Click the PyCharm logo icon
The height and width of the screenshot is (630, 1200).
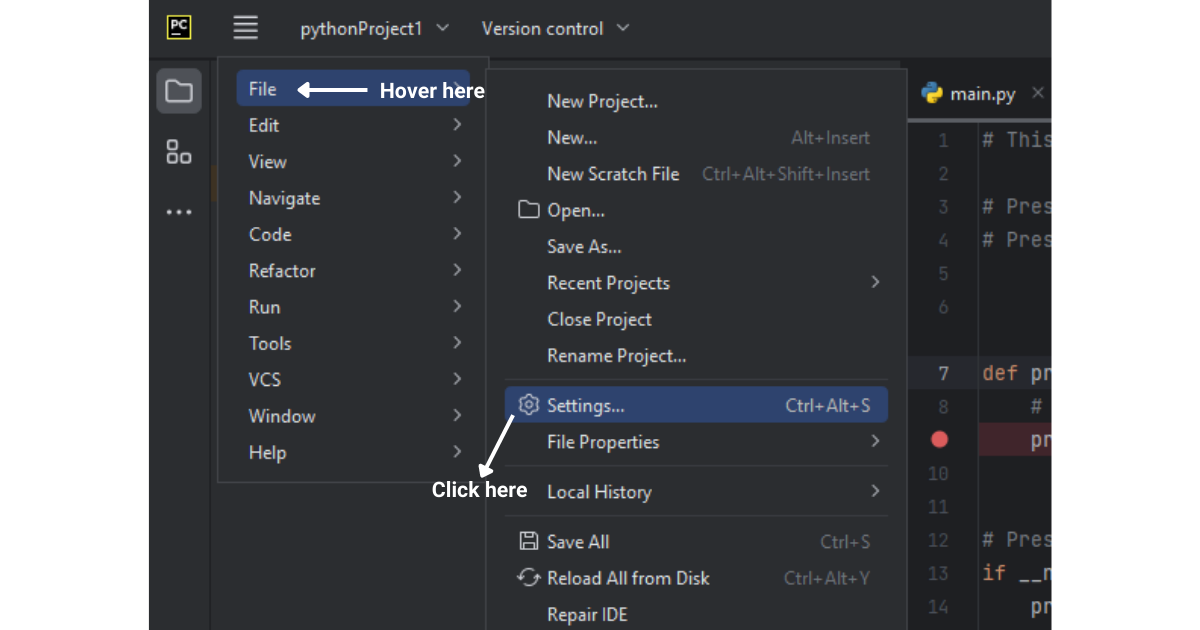tap(179, 27)
